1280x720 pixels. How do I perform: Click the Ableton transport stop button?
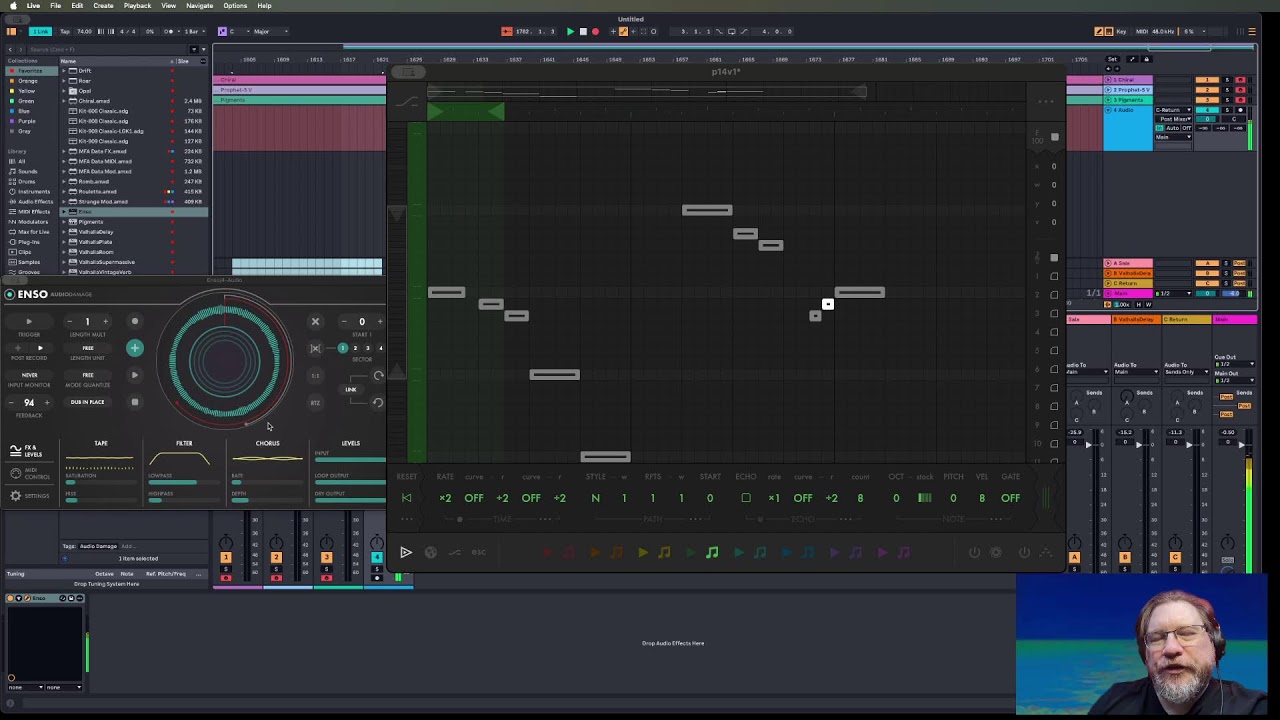tap(583, 31)
